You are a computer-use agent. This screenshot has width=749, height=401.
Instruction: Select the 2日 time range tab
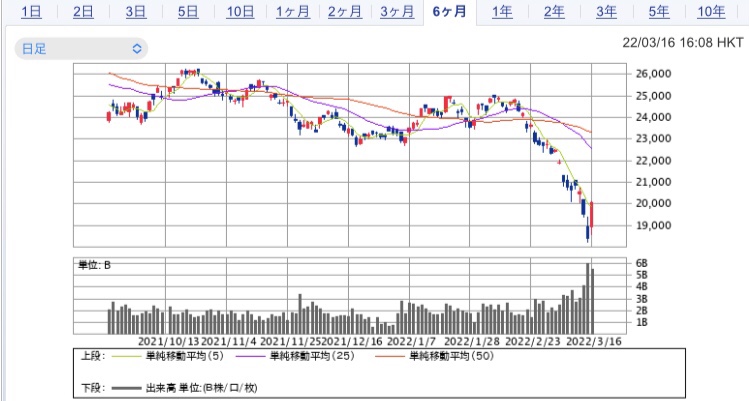point(83,13)
